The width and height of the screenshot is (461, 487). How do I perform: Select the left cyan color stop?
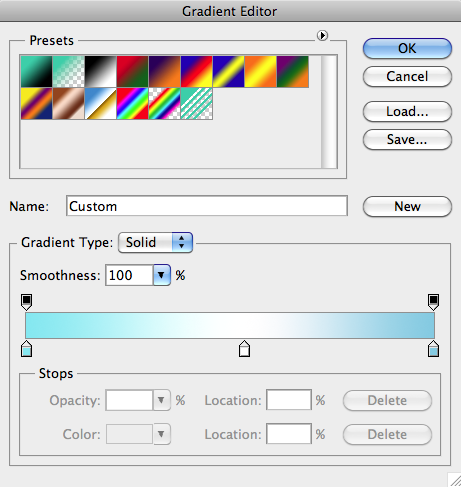click(27, 349)
